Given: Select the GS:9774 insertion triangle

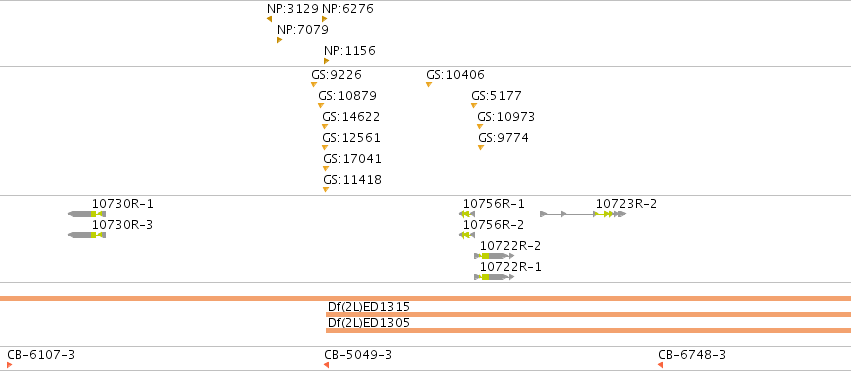Looking at the screenshot, I should point(481,148).
